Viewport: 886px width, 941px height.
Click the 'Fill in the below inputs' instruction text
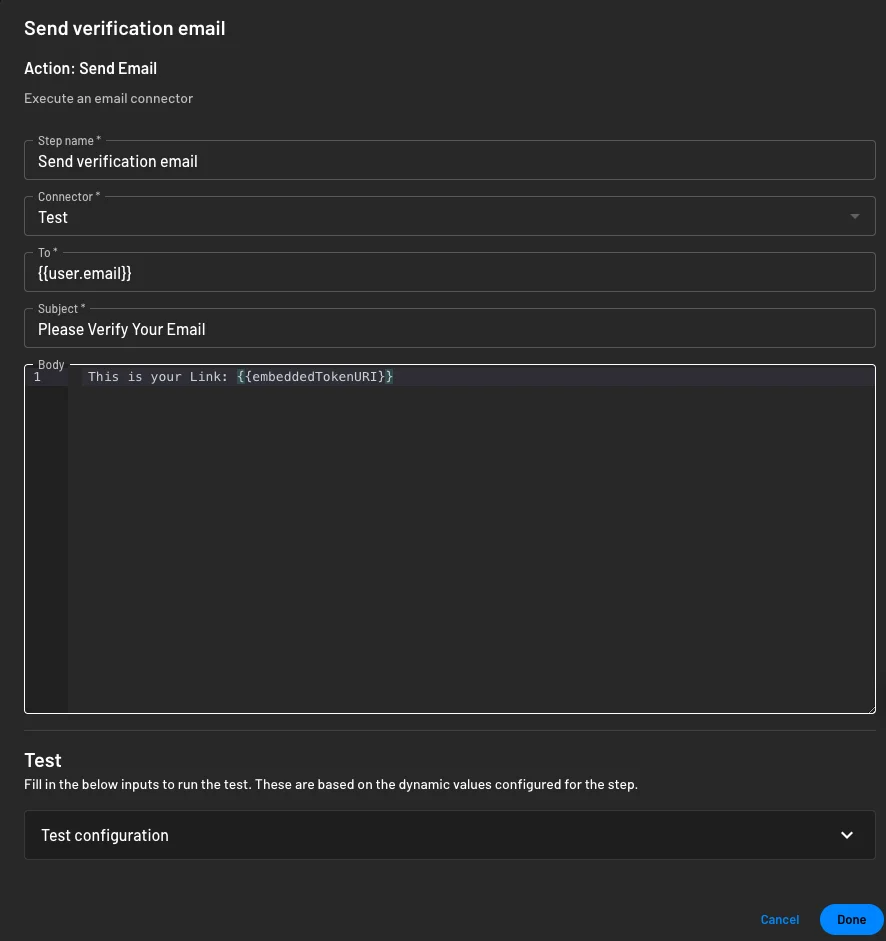click(331, 784)
